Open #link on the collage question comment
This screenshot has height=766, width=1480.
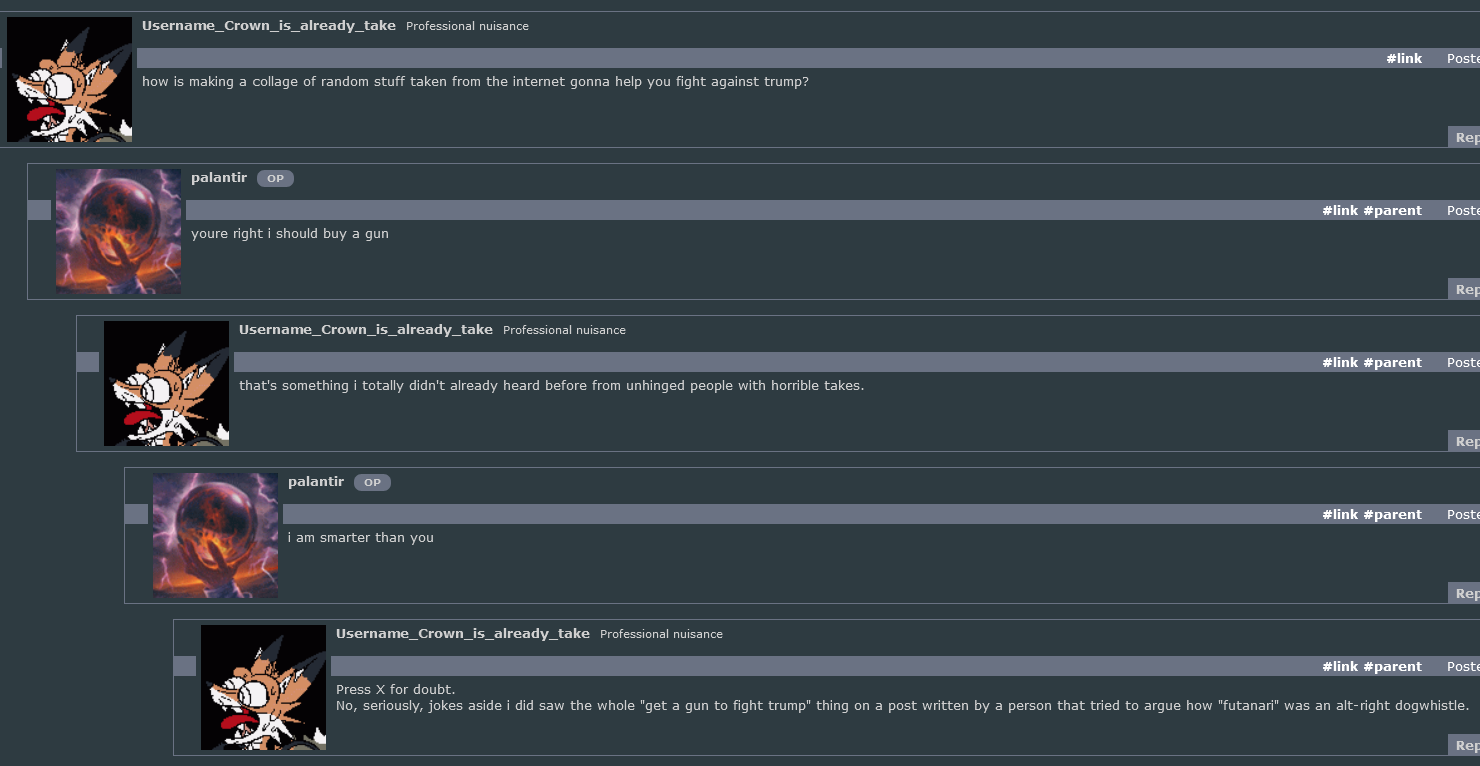[1403, 59]
